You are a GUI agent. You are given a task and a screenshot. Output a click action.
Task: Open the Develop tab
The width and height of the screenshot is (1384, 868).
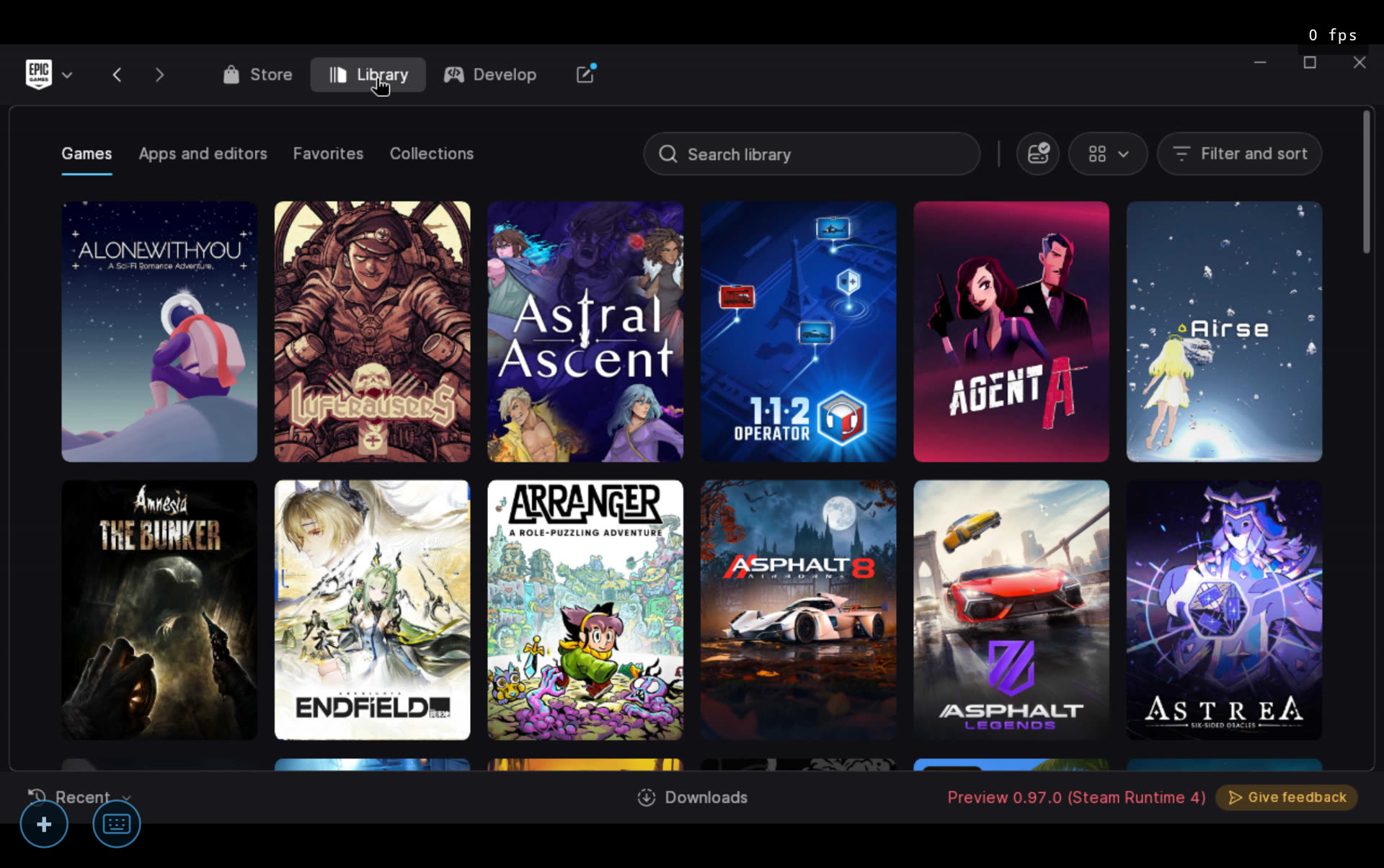tap(490, 74)
